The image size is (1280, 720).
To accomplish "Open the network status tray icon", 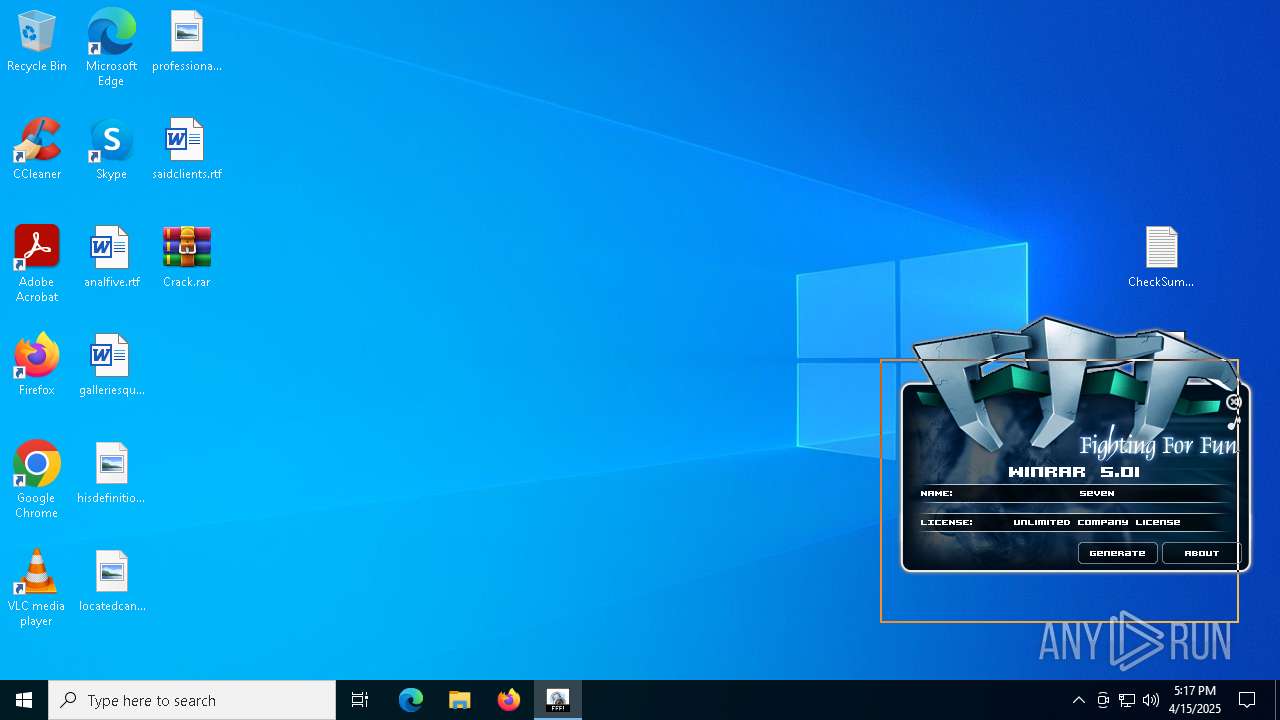I will (1127, 700).
